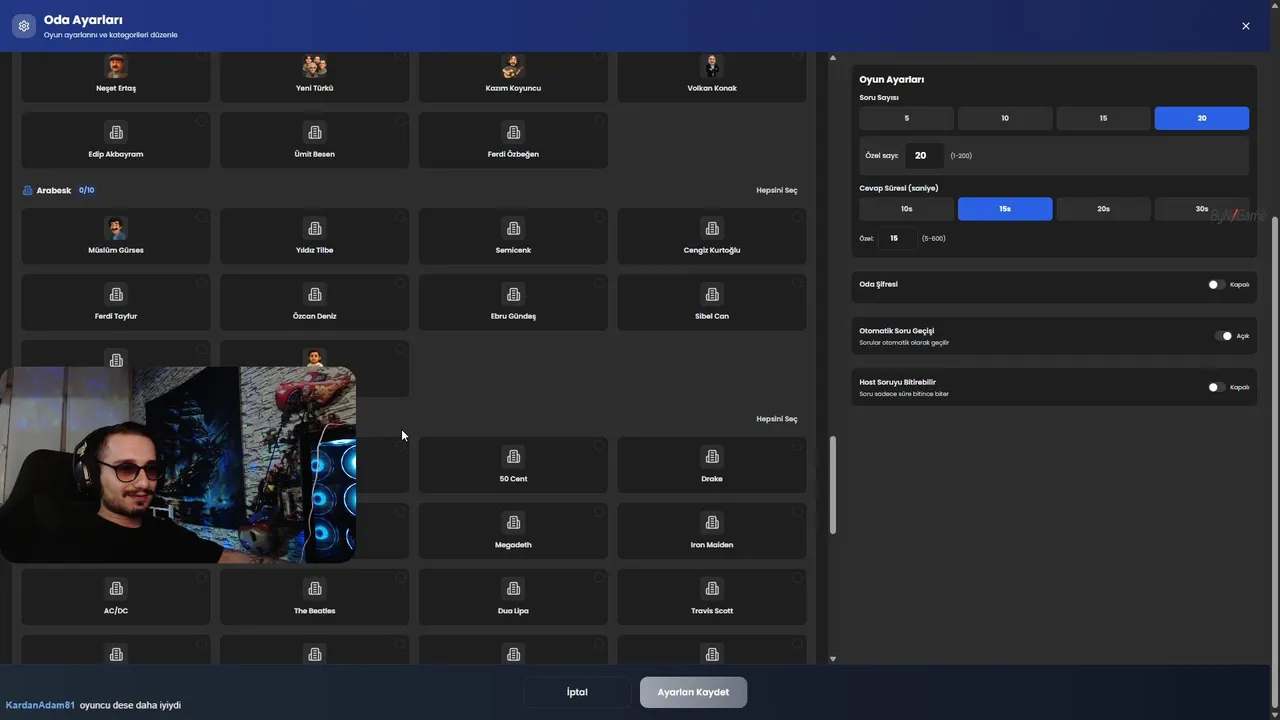This screenshot has width=1280, height=720.
Task: Click the Ferdi Özbeğen placeholder icon
Action: 513,132
